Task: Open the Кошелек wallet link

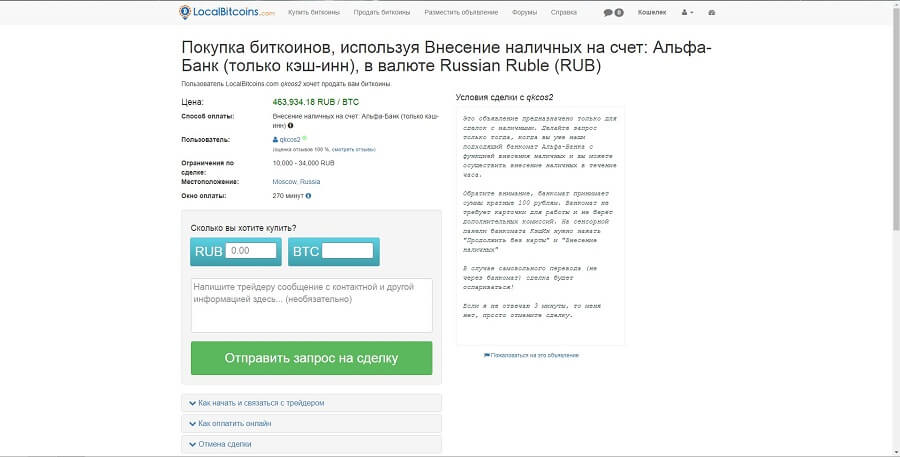Action: [652, 12]
